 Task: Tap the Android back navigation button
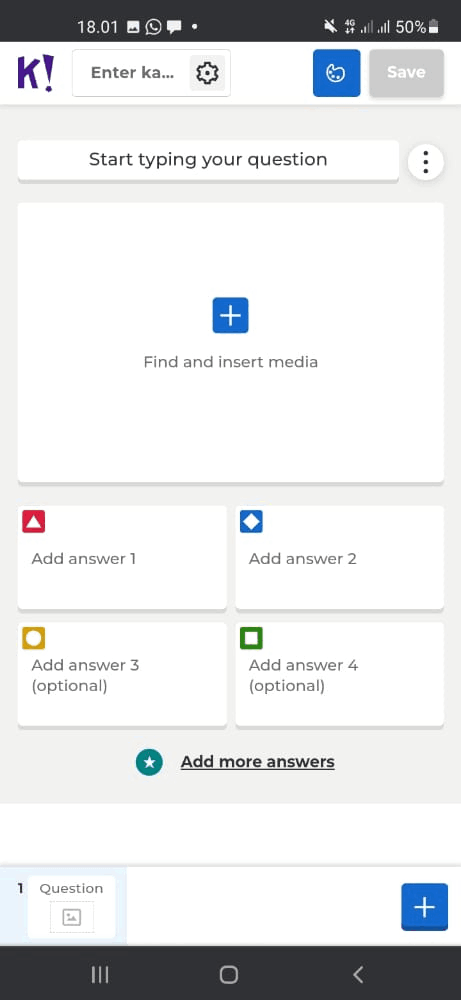click(358, 974)
